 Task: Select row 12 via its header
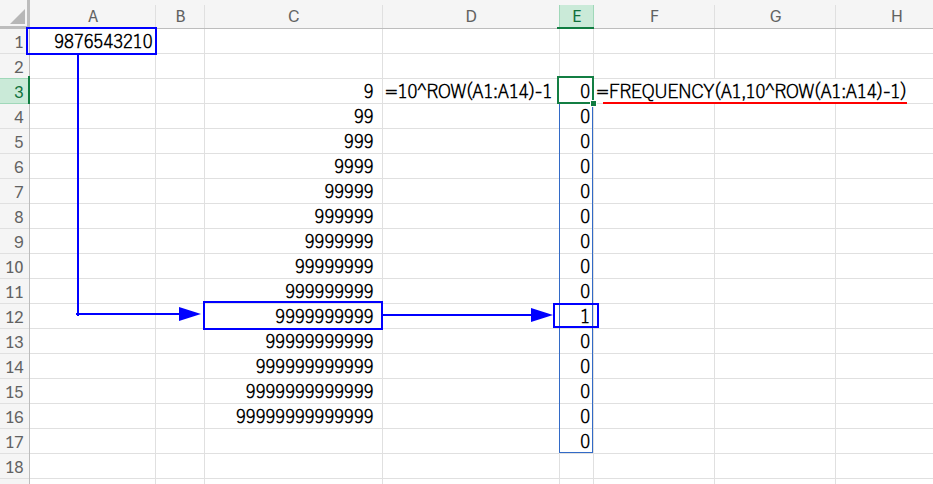(x=15, y=316)
